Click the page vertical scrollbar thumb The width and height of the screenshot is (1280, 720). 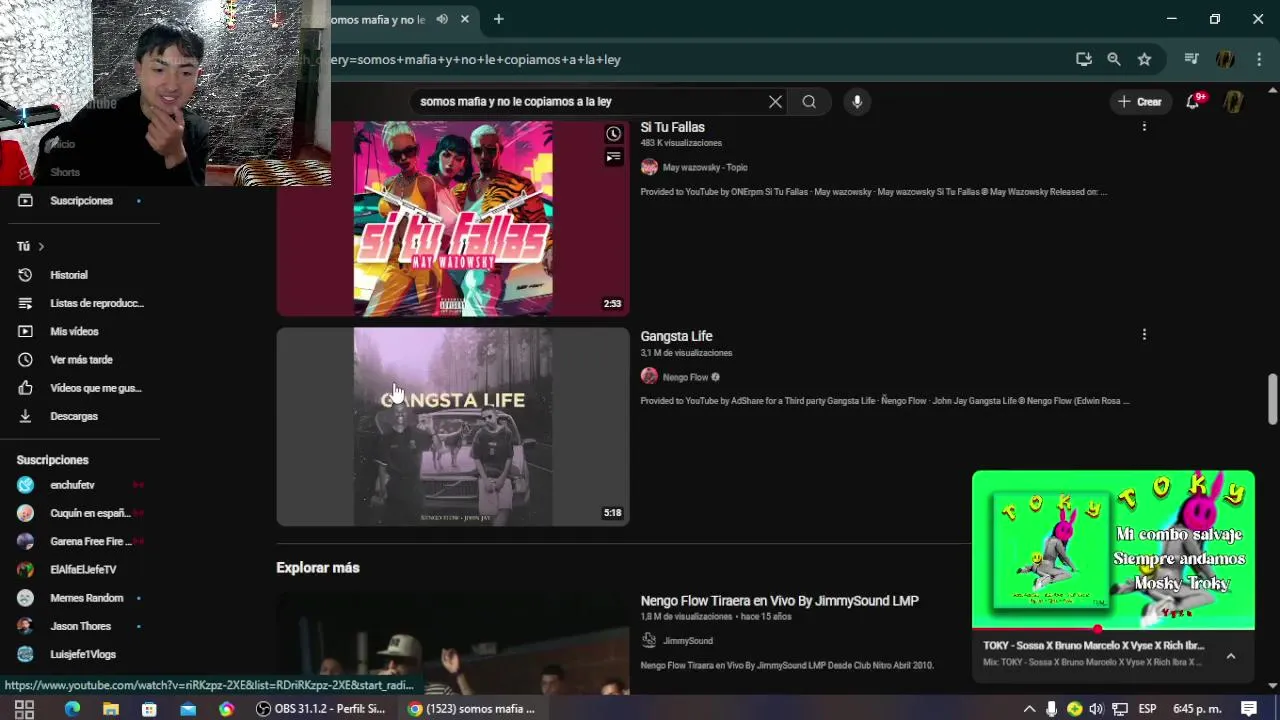(x=1272, y=399)
